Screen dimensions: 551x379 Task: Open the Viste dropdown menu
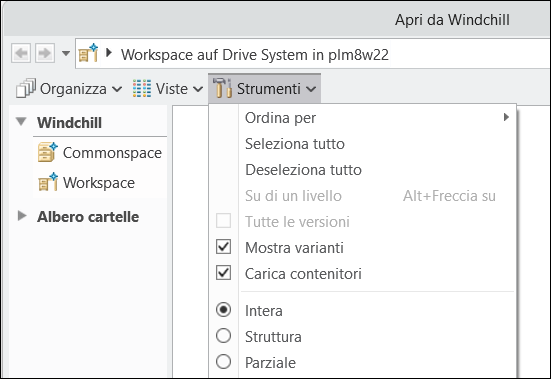point(168,89)
